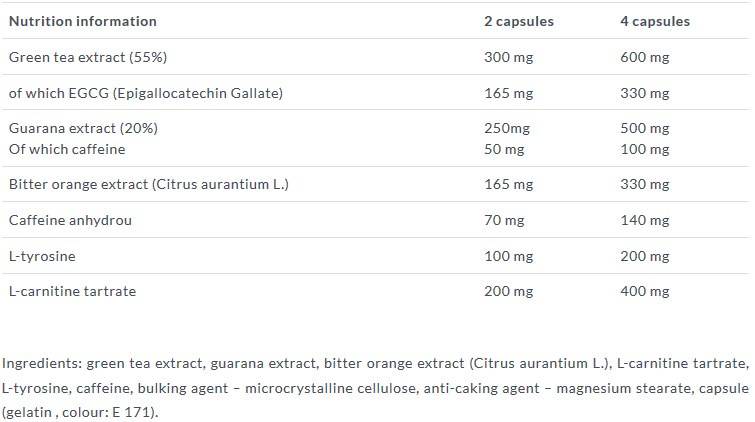
Task: Select the "Caffeine anhydrou" row label
Action: pos(70,220)
